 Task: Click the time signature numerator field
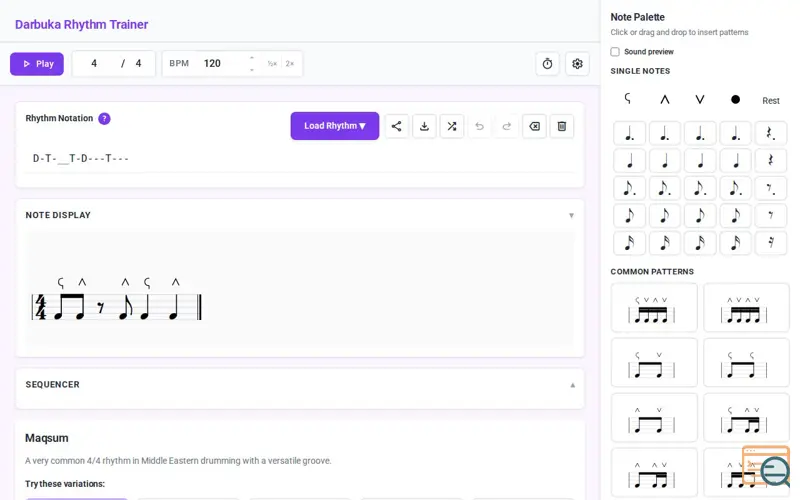(x=94, y=63)
